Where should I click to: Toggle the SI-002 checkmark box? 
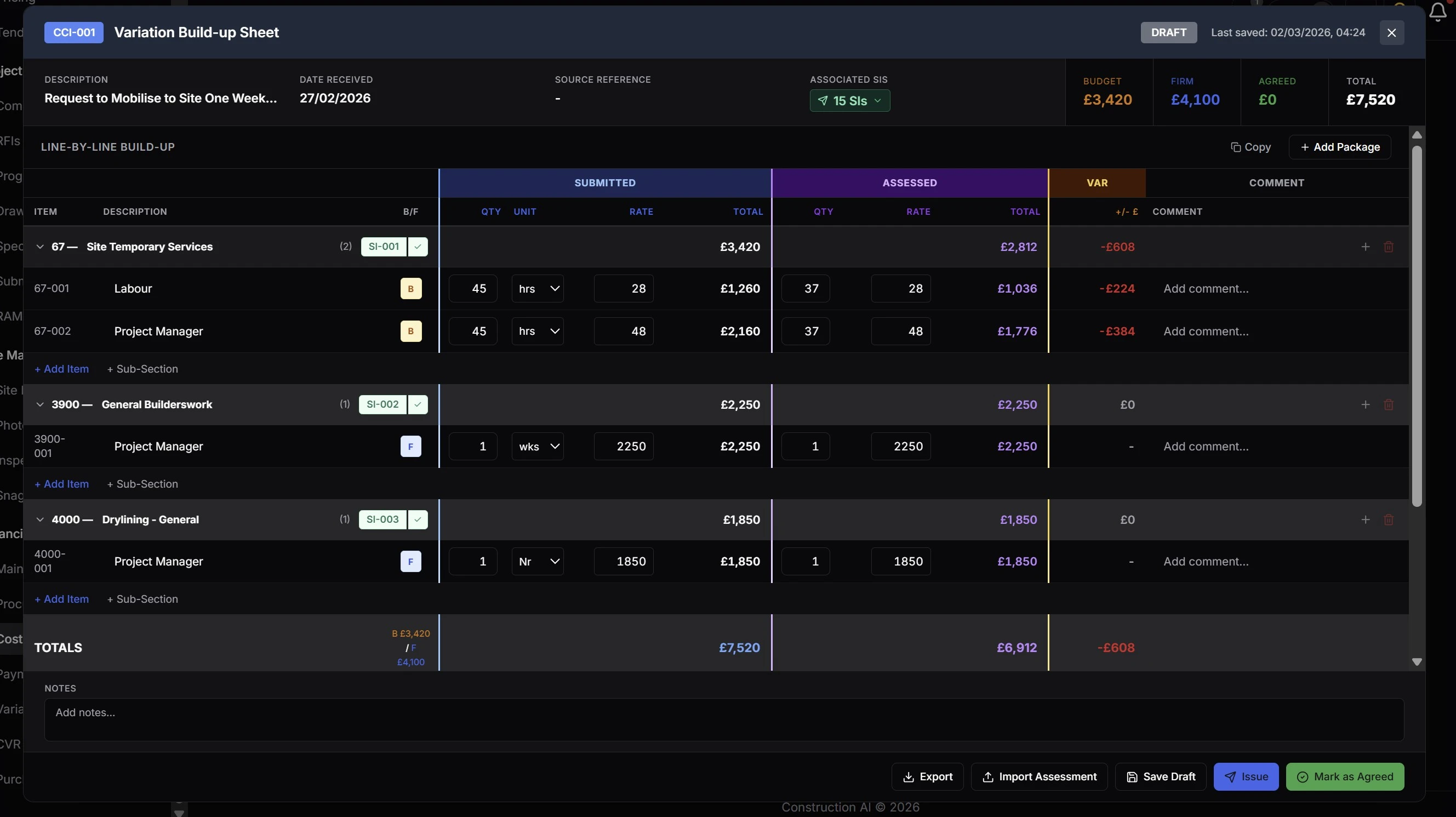[x=418, y=404]
